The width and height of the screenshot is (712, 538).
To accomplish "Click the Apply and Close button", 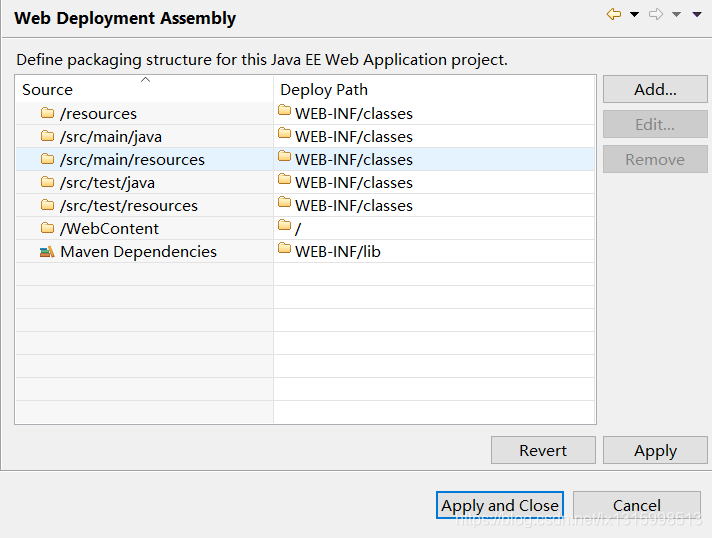I will [500, 505].
